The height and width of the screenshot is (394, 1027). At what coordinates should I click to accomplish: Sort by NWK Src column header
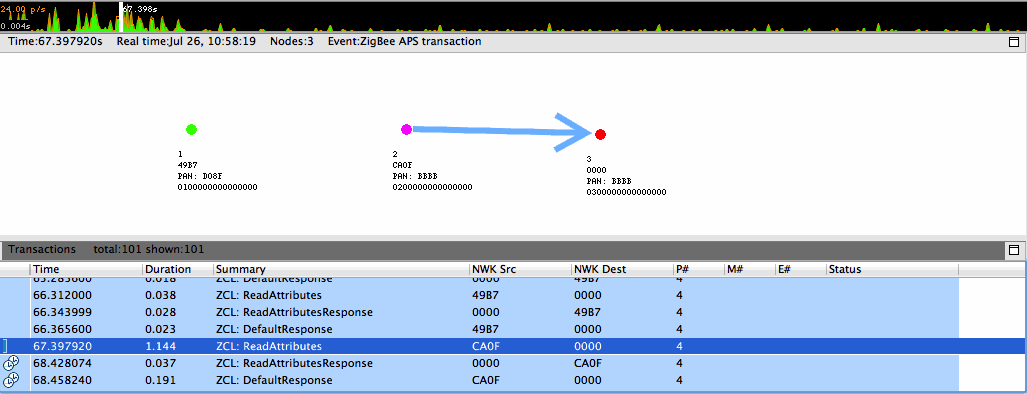[x=520, y=269]
